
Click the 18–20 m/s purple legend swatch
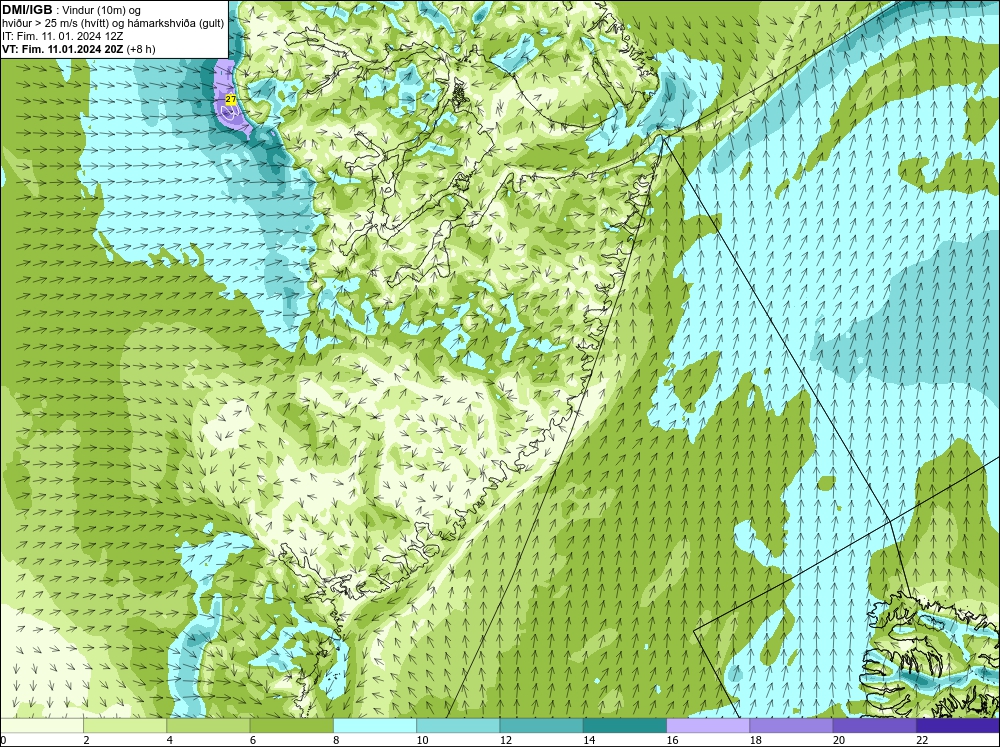click(791, 725)
